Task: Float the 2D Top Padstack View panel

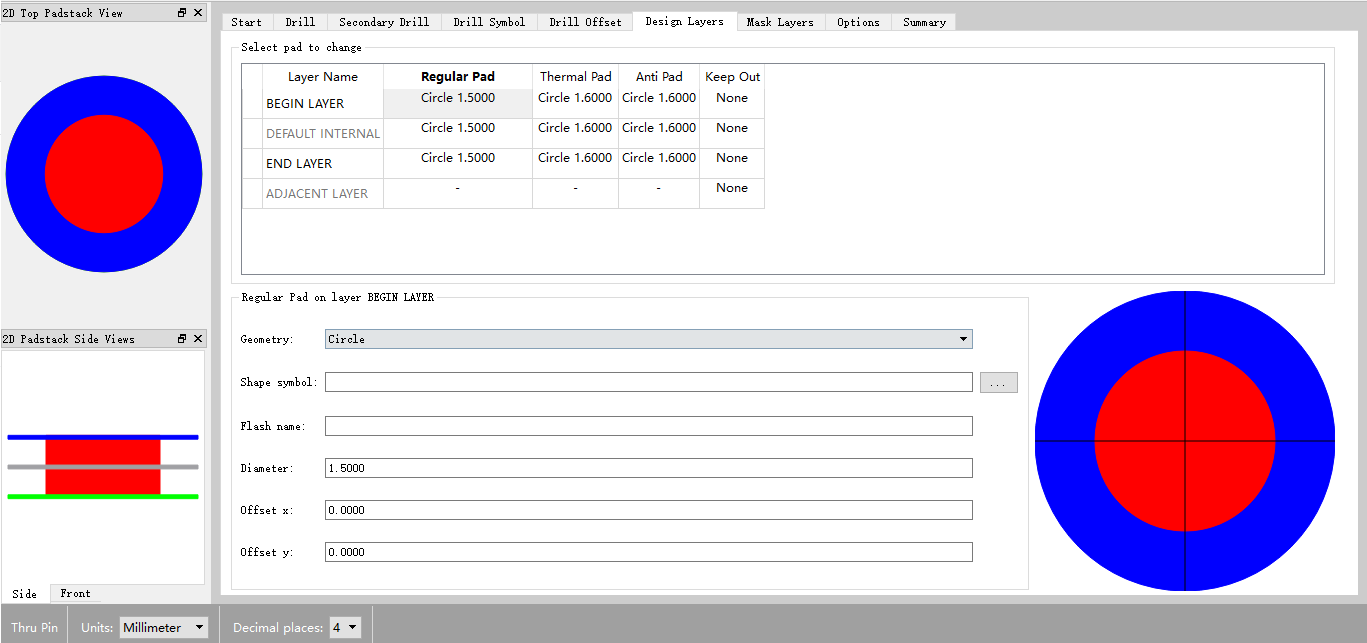Action: click(x=182, y=13)
